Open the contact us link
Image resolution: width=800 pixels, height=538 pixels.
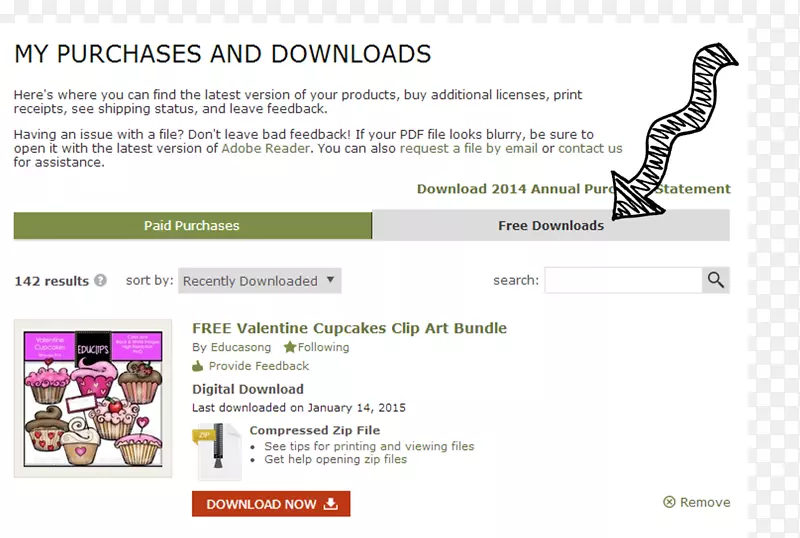(590, 148)
